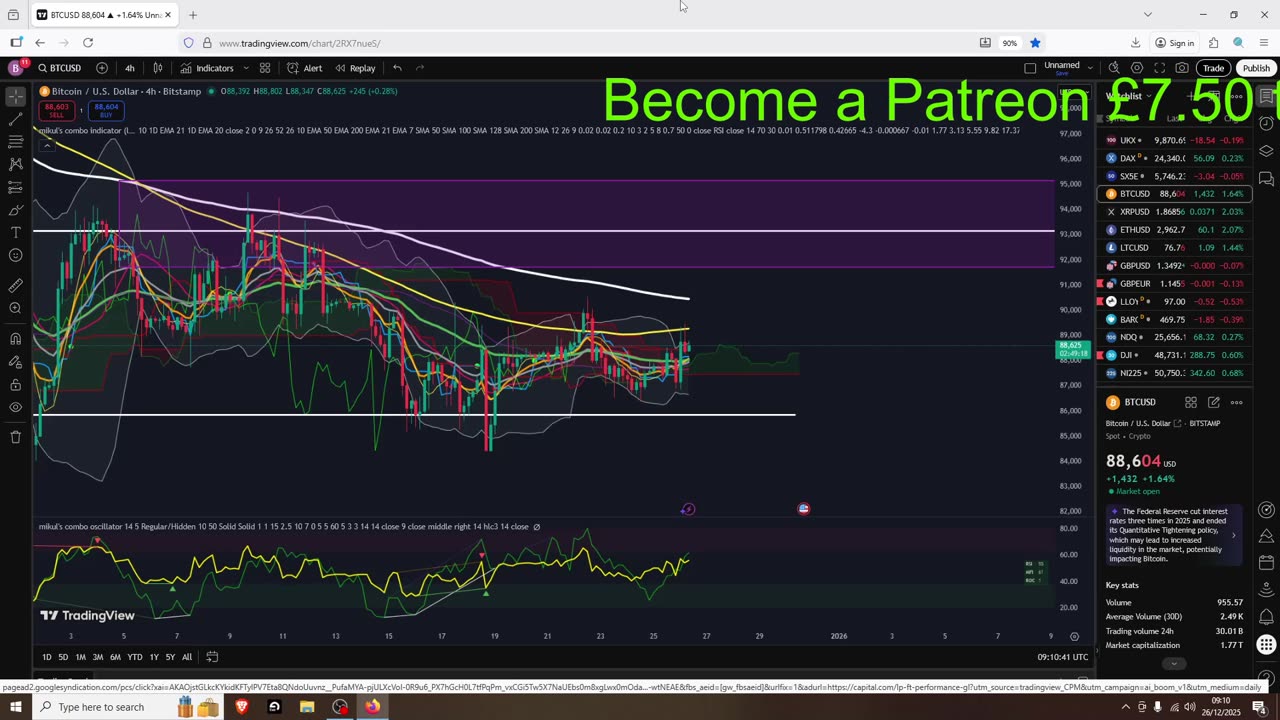Open the chats panel icon
This screenshot has height=720, width=1280.
coord(1266,179)
